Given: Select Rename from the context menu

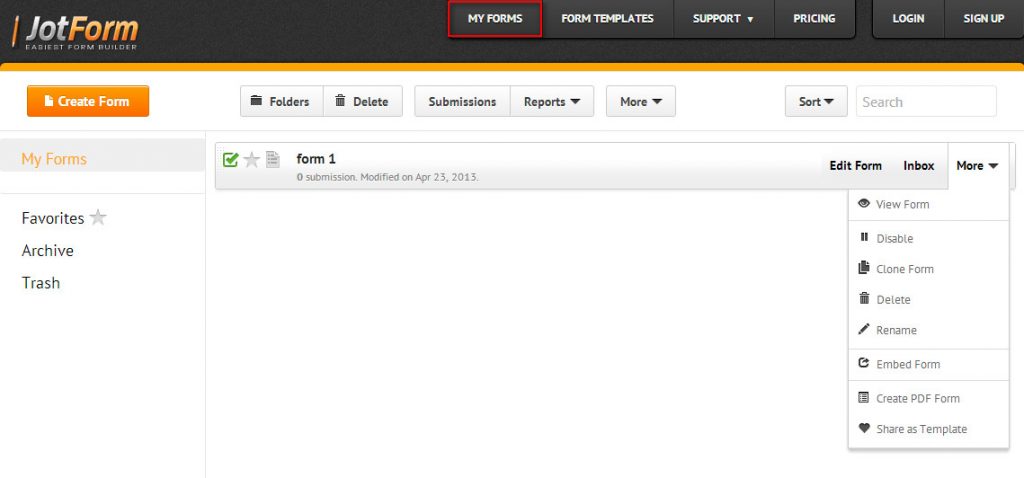Looking at the screenshot, I should click(x=896, y=330).
